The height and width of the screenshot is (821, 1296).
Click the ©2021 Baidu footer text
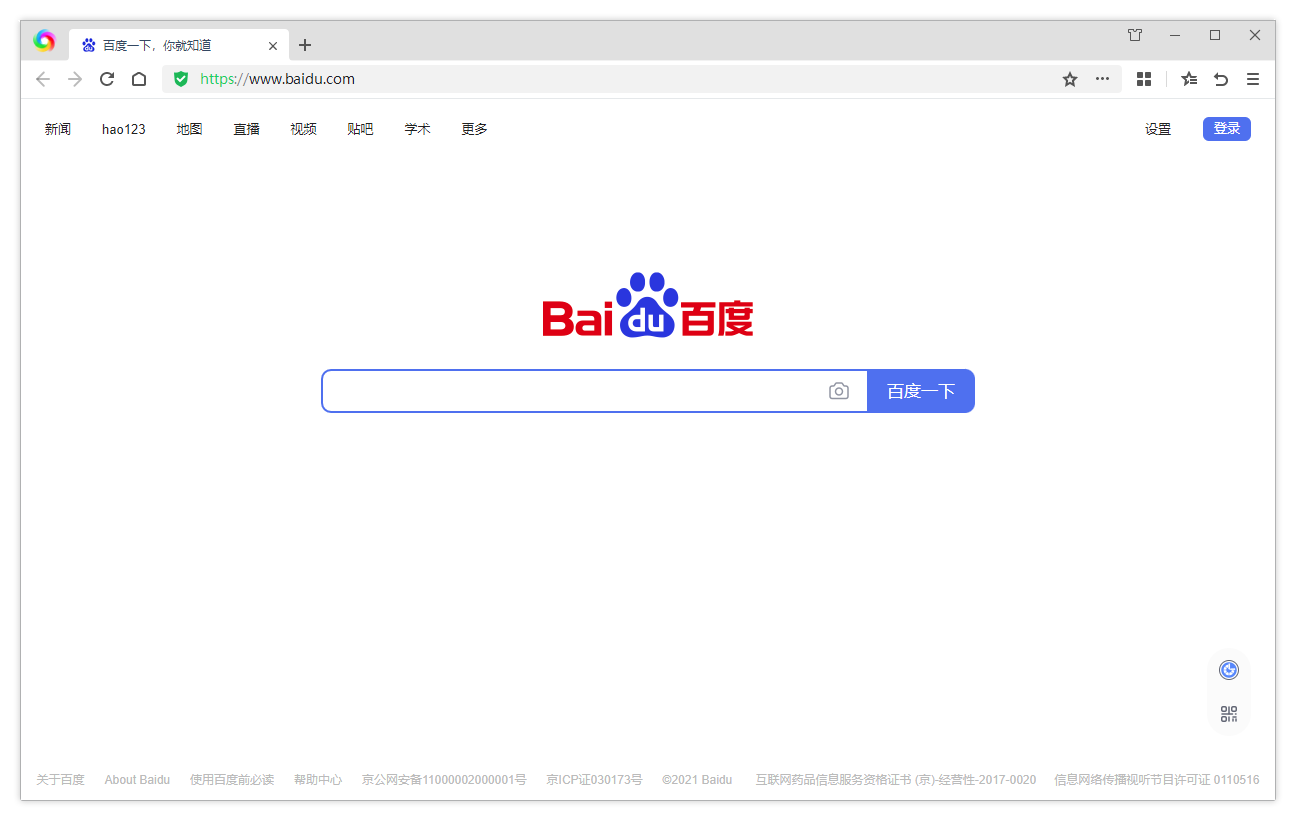click(697, 780)
